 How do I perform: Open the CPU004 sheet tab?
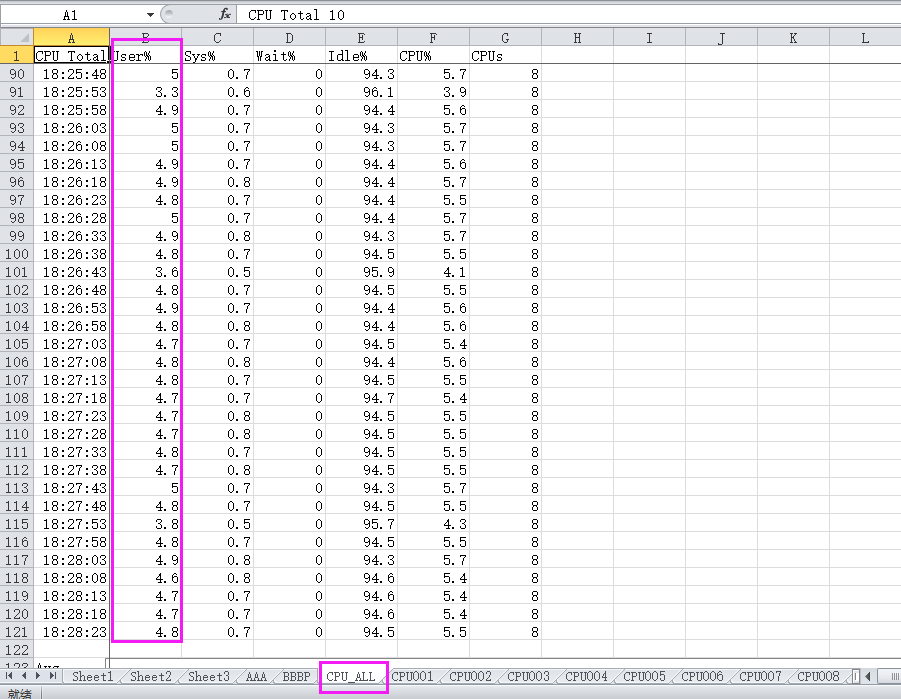click(x=586, y=677)
